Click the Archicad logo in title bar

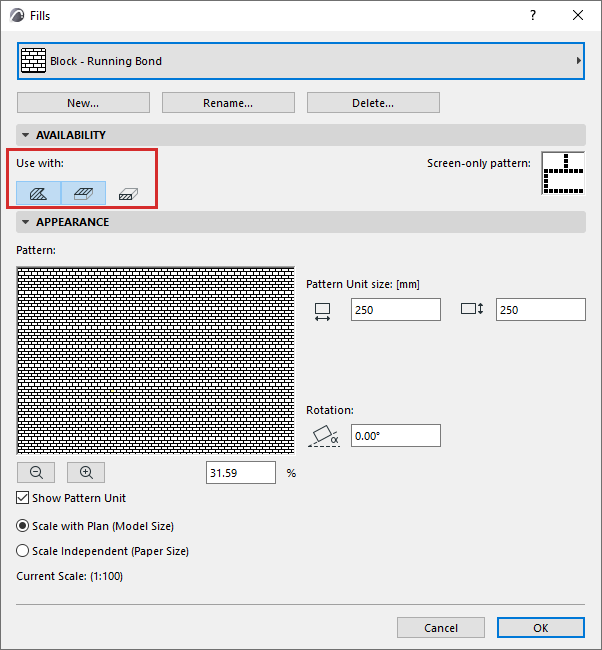(x=18, y=16)
